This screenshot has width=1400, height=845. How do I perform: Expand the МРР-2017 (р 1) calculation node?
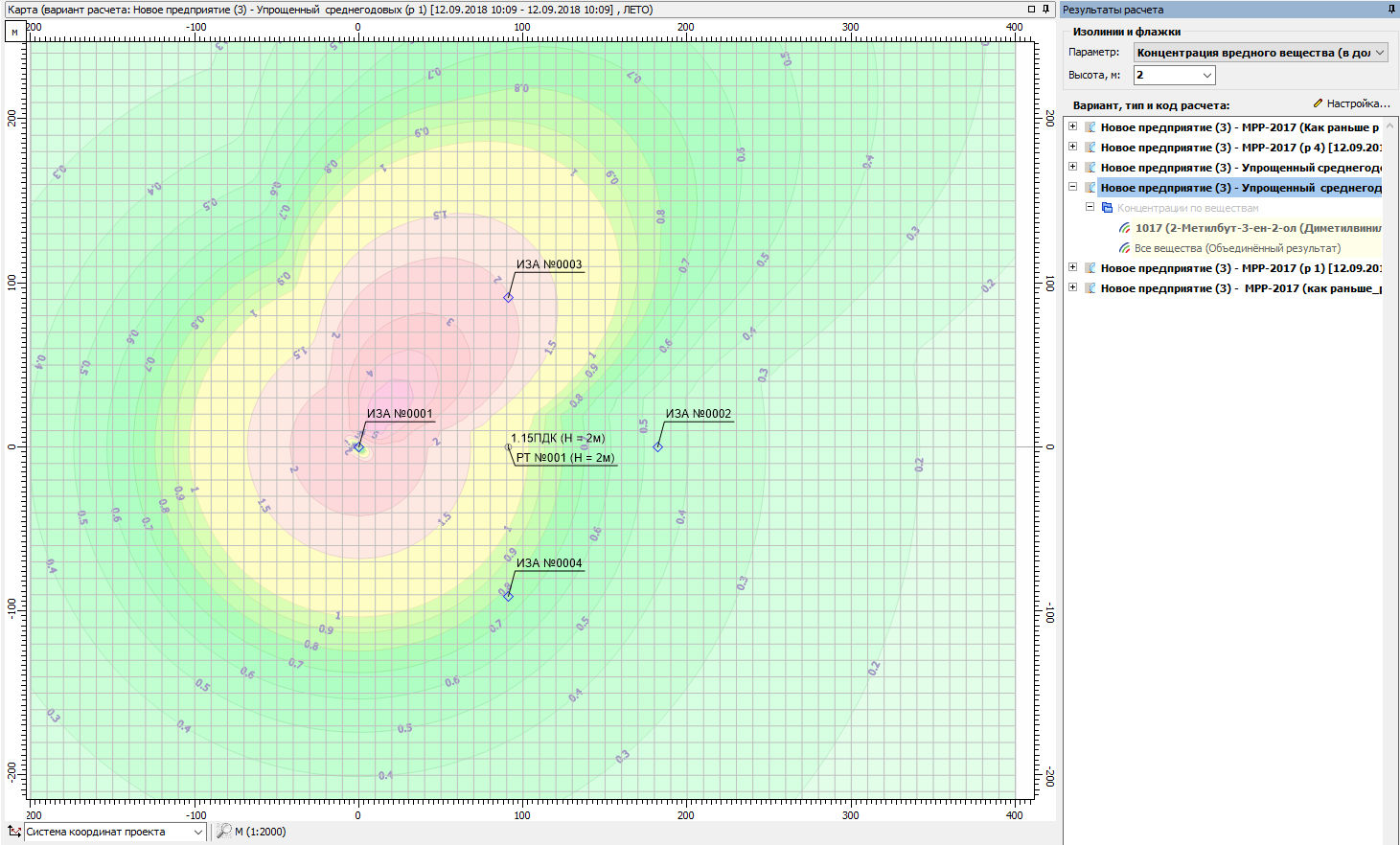coord(1073,268)
